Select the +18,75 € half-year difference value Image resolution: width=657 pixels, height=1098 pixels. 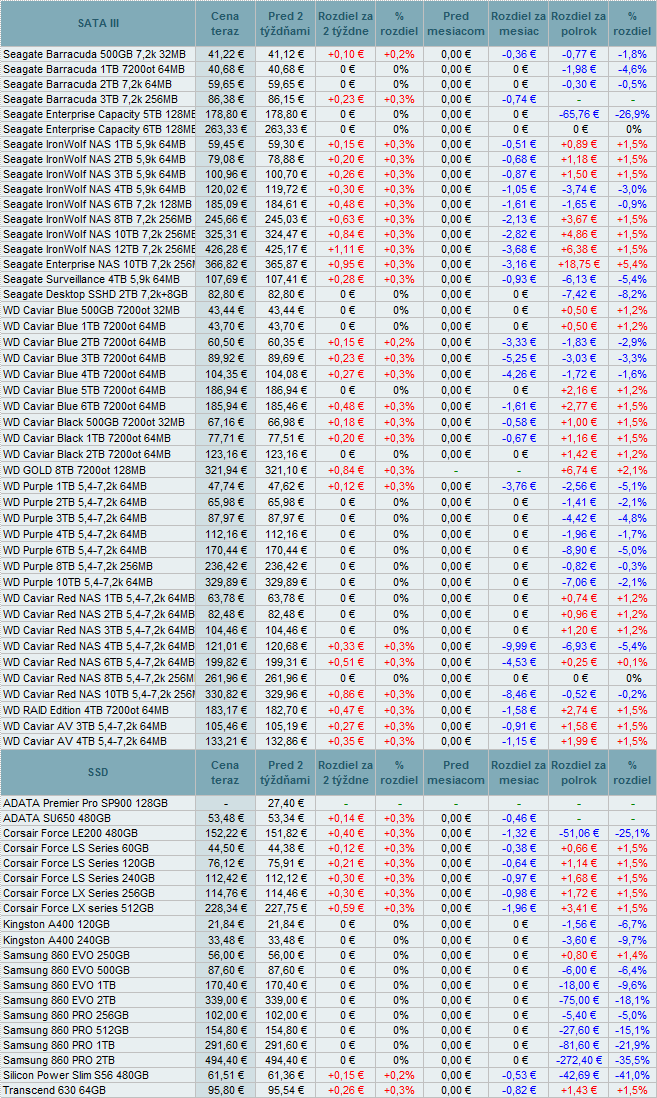578,262
